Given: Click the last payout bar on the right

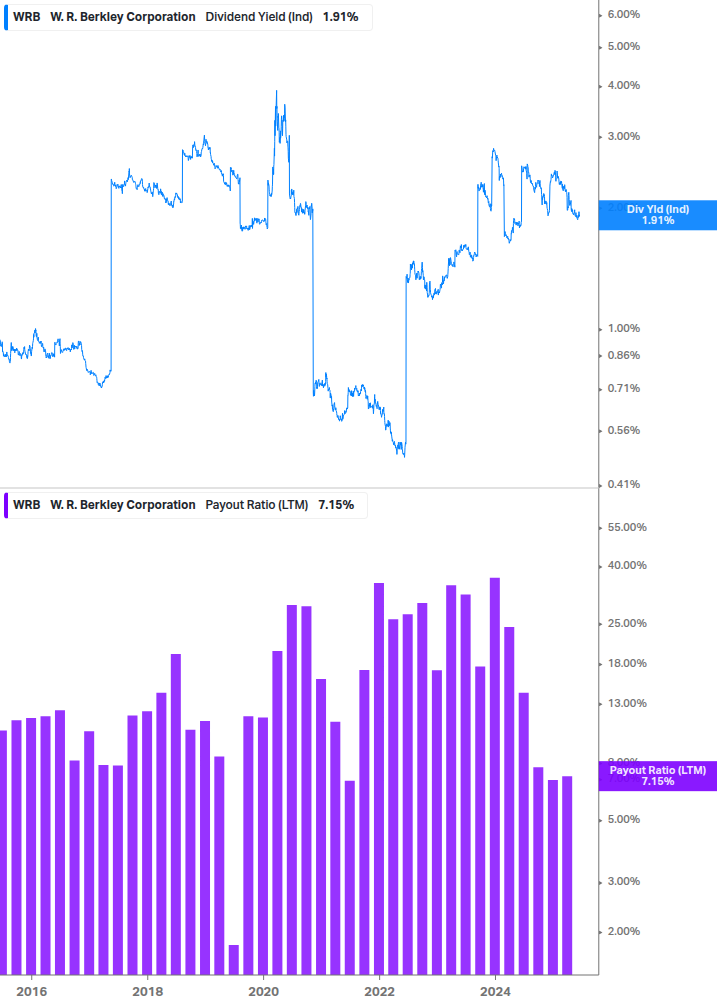Looking at the screenshot, I should tap(567, 875).
